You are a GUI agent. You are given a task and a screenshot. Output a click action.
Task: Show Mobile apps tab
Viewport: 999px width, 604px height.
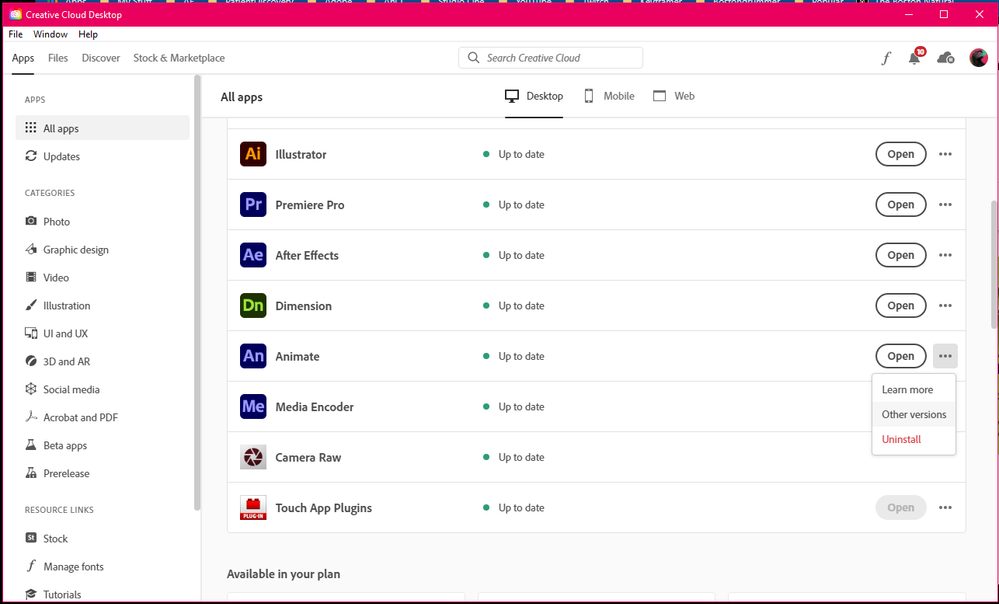pyautogui.click(x=609, y=96)
